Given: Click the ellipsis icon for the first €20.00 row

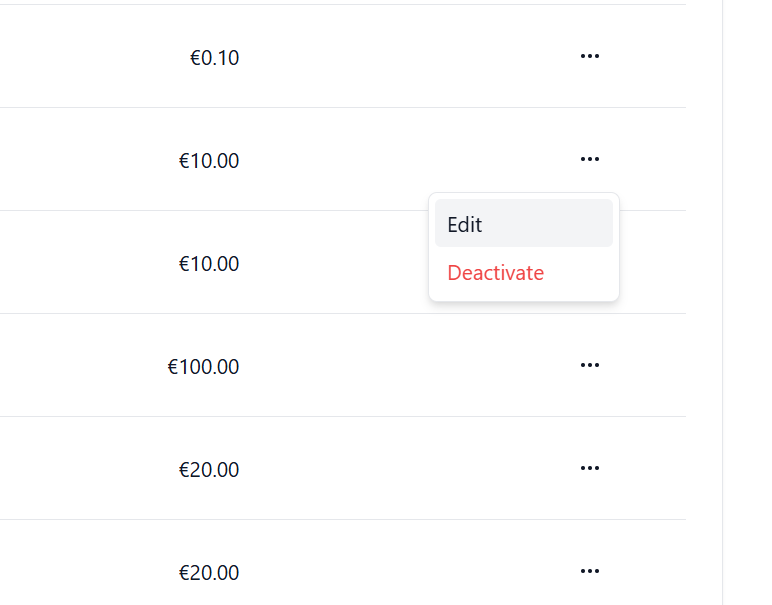Looking at the screenshot, I should [590, 468].
